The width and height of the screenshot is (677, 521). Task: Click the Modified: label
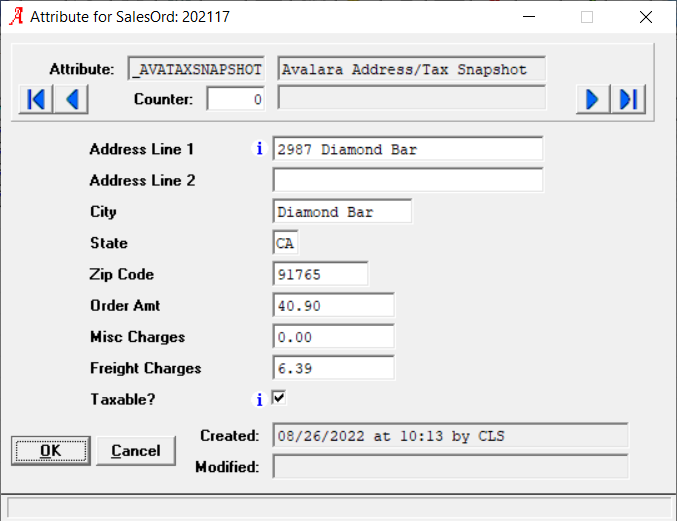[228, 467]
